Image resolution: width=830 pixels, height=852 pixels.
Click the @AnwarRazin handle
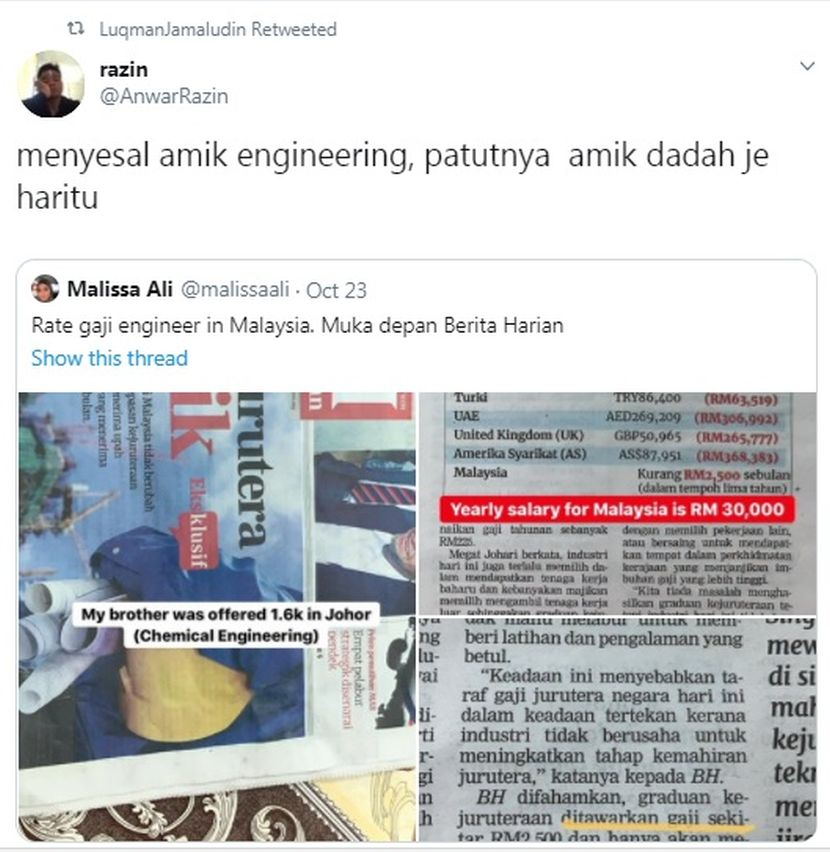164,96
